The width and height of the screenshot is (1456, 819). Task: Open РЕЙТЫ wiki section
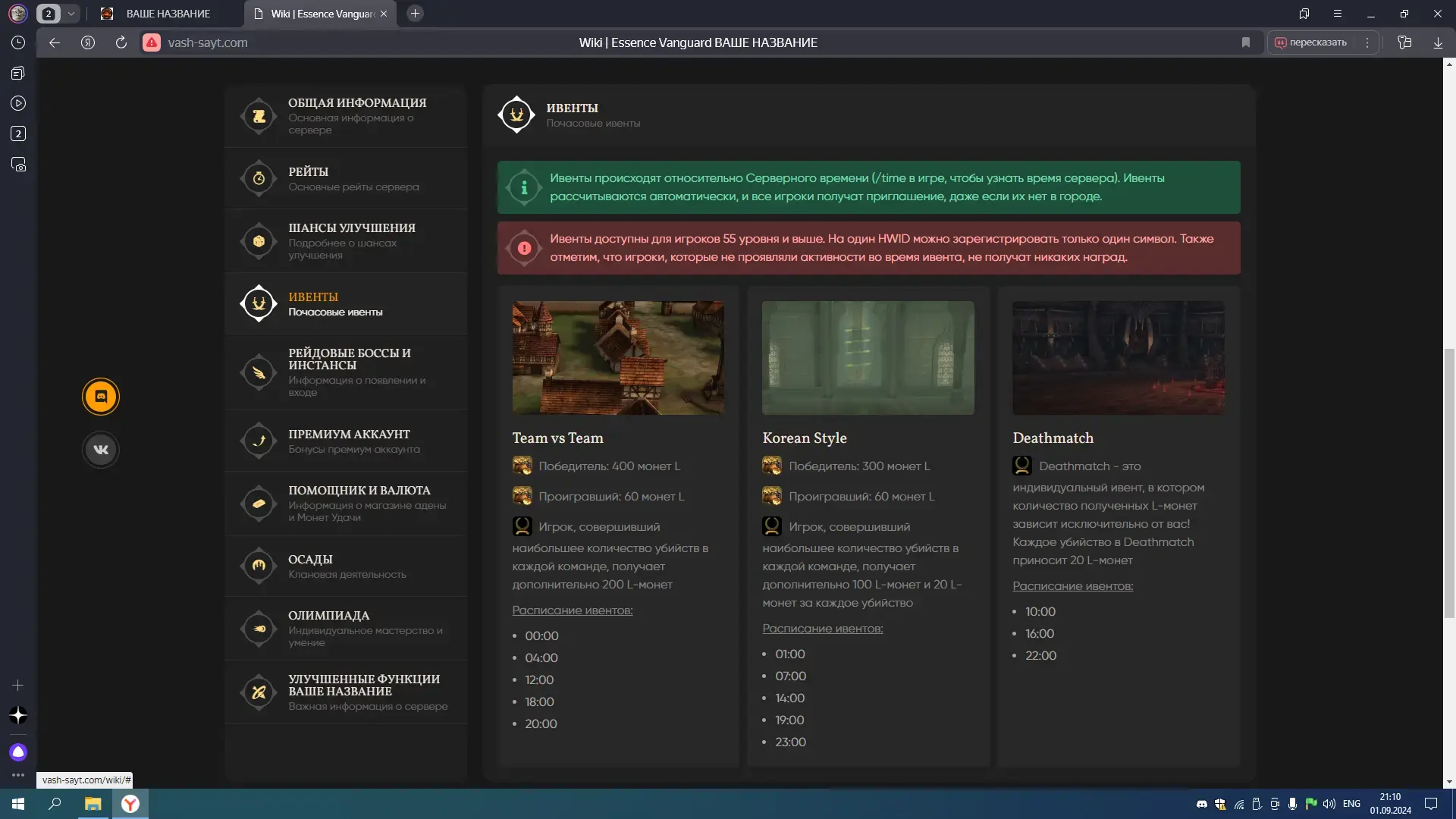click(x=346, y=179)
